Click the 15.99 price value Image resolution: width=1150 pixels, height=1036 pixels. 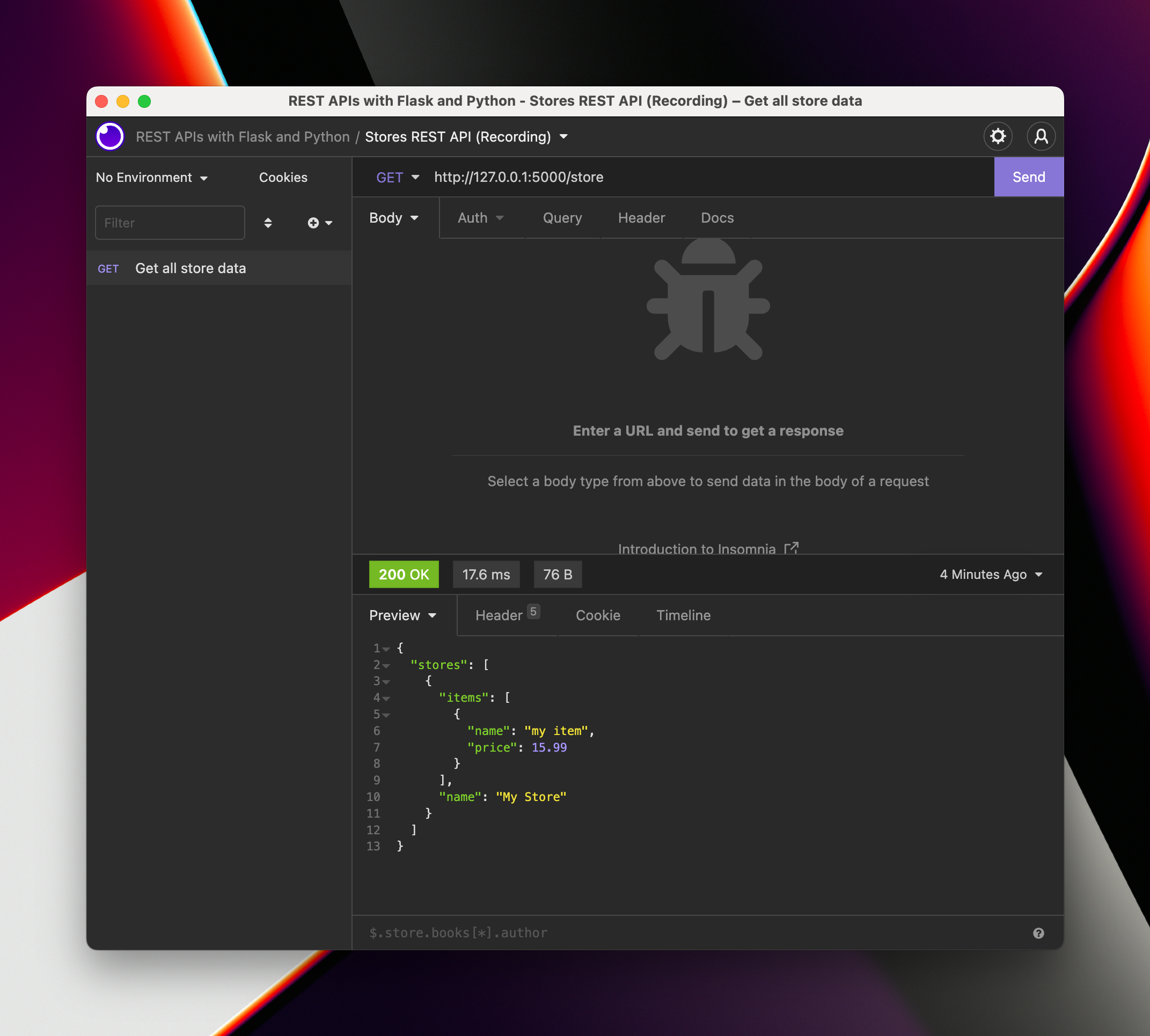(x=549, y=747)
